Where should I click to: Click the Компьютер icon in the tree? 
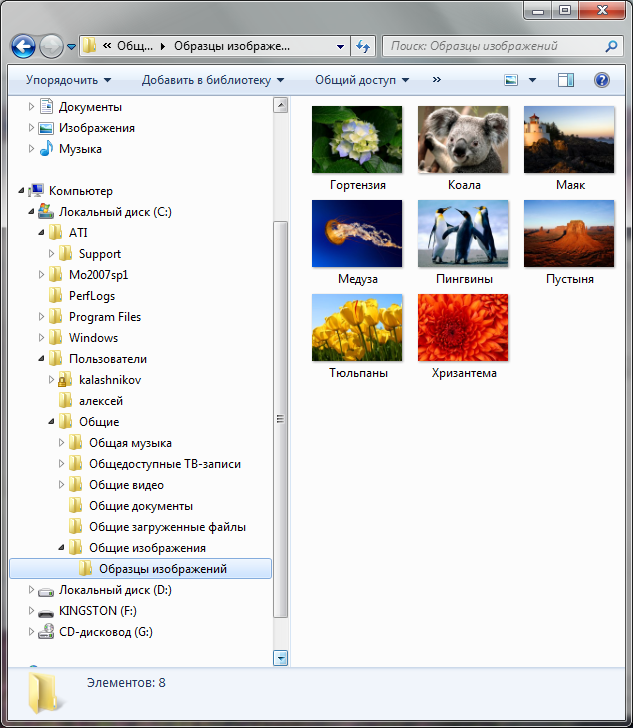click(x=36, y=190)
